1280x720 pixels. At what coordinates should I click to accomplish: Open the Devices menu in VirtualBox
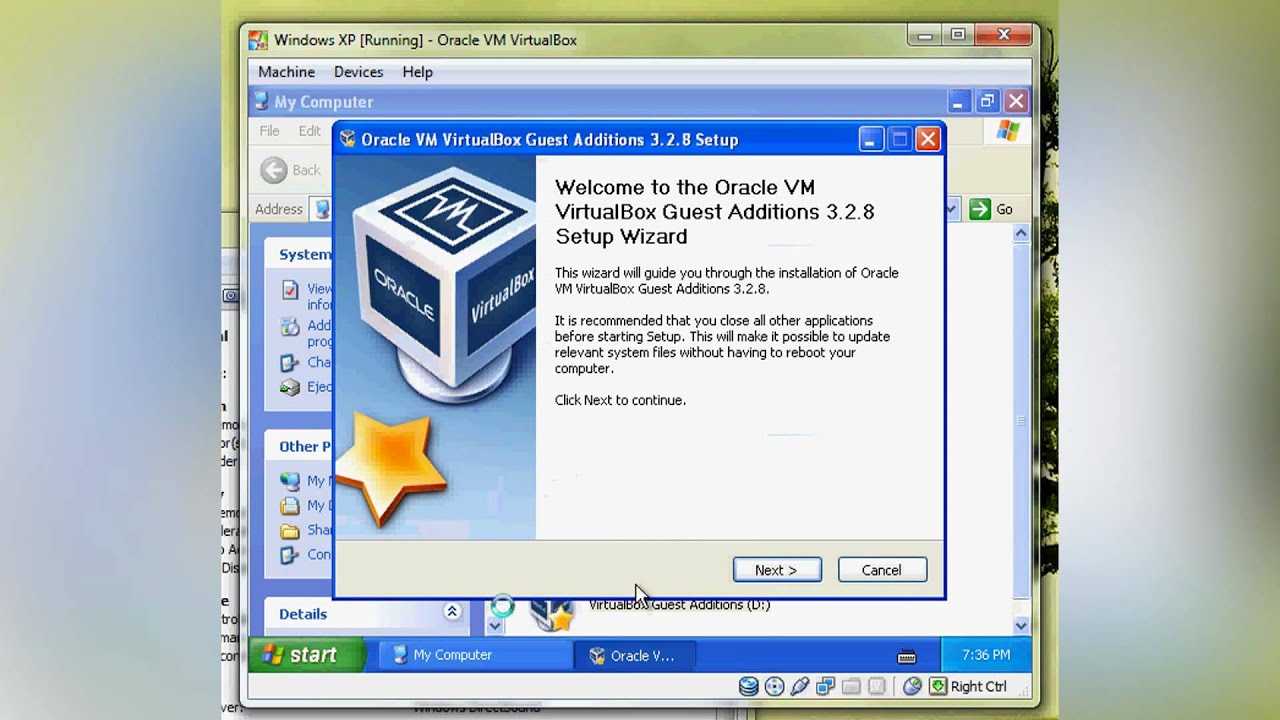click(x=358, y=72)
